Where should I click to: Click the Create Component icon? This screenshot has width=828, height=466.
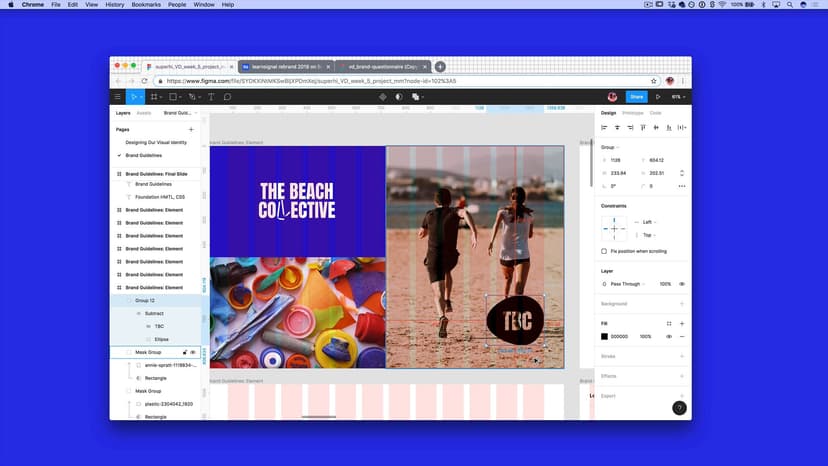(382, 97)
